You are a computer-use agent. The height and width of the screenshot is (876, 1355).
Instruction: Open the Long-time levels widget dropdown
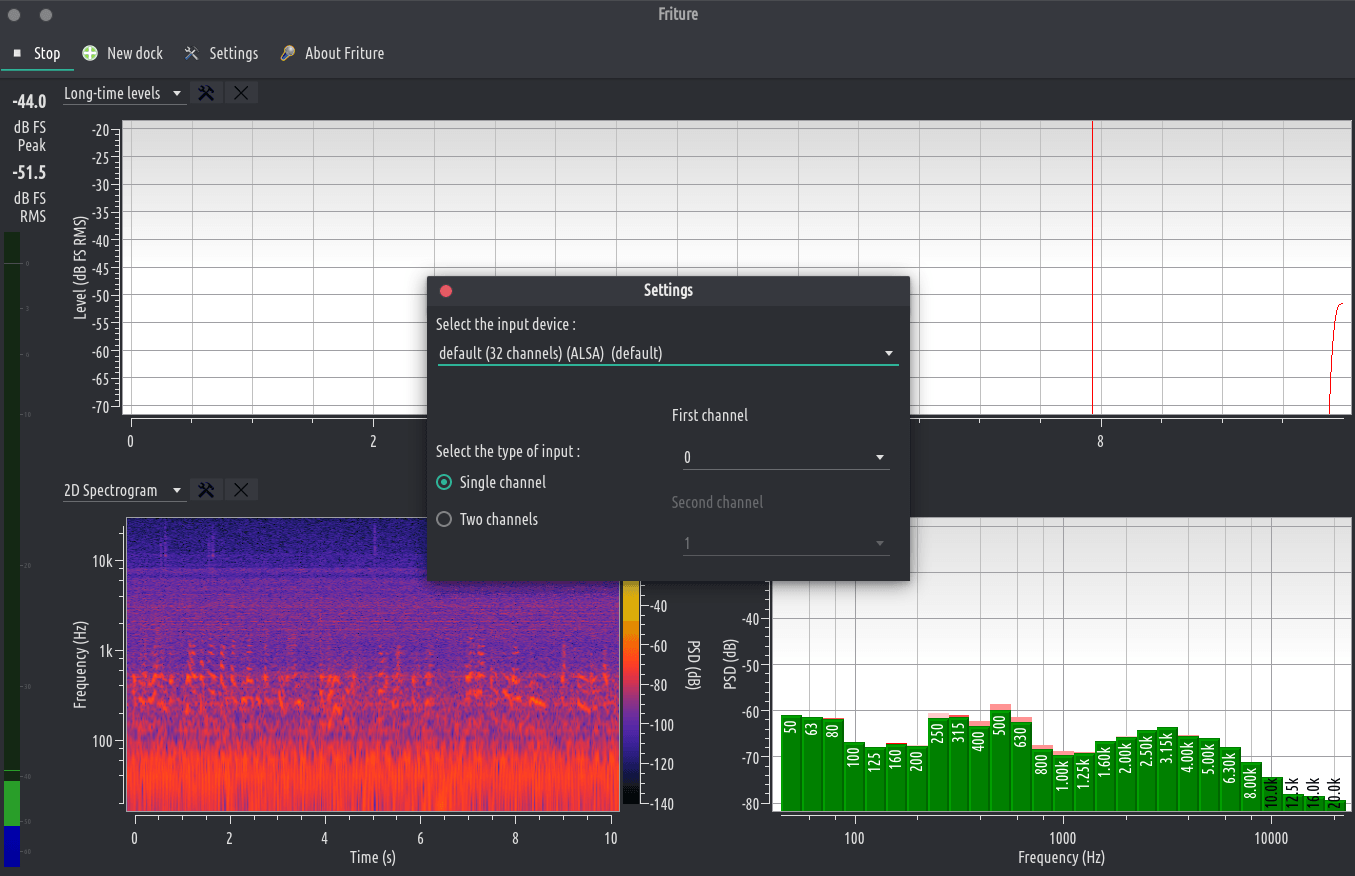[x=124, y=93]
